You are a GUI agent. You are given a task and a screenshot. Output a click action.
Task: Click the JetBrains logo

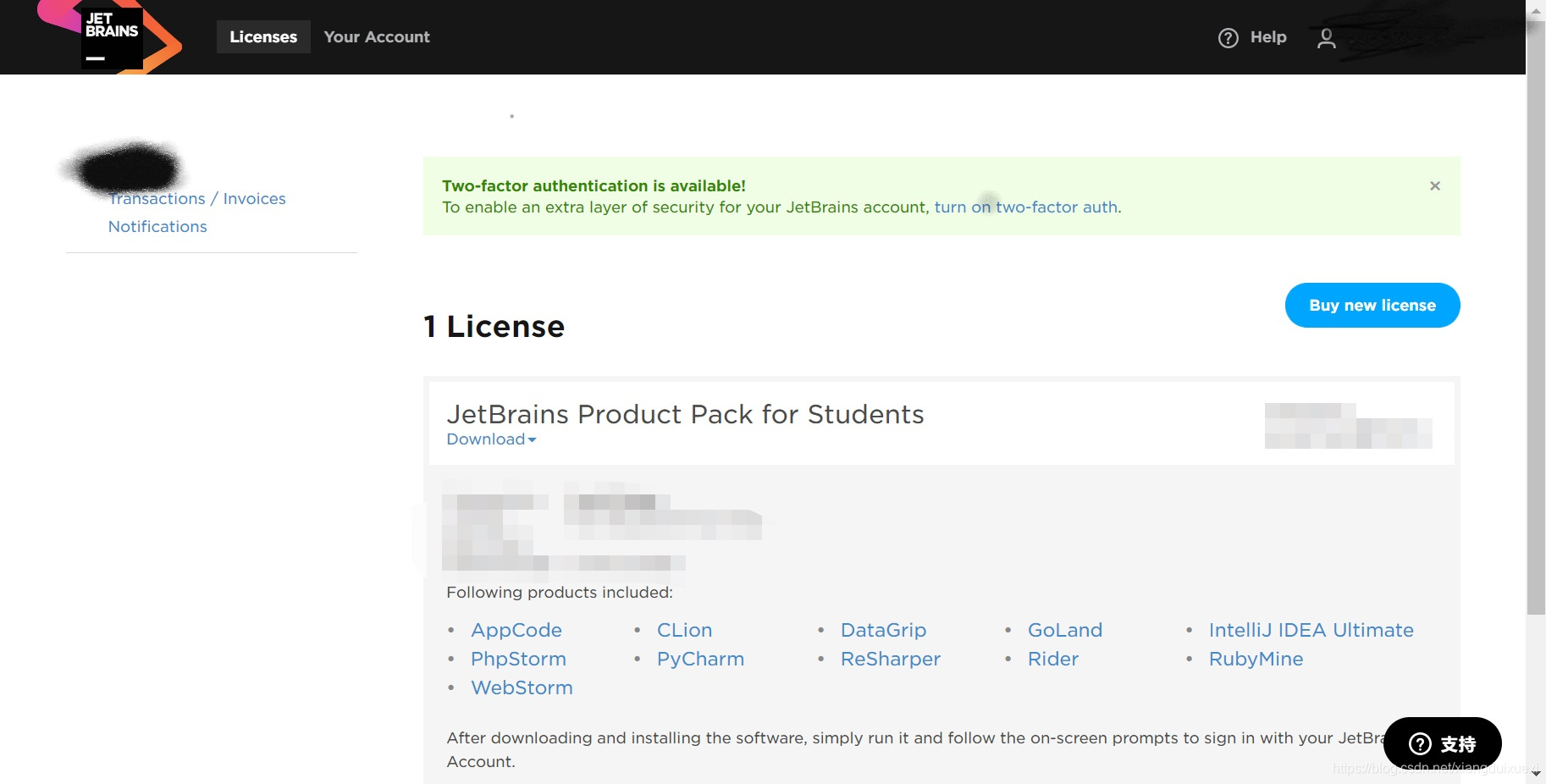pyautogui.click(x=110, y=37)
